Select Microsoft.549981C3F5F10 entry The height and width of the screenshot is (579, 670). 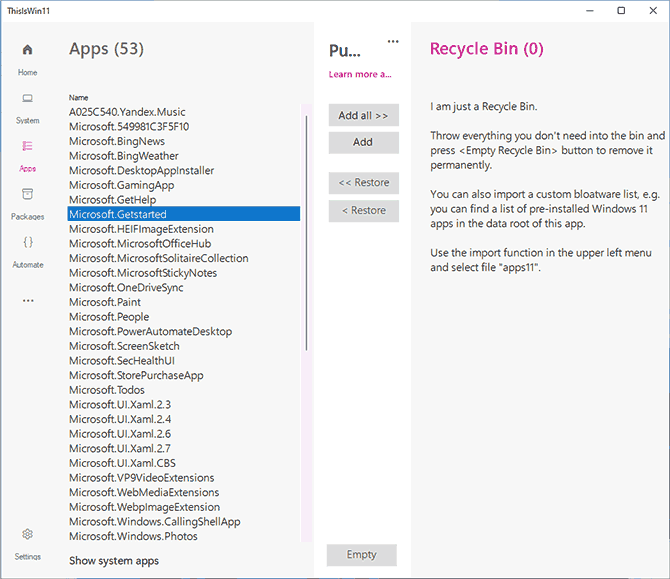coord(184,126)
